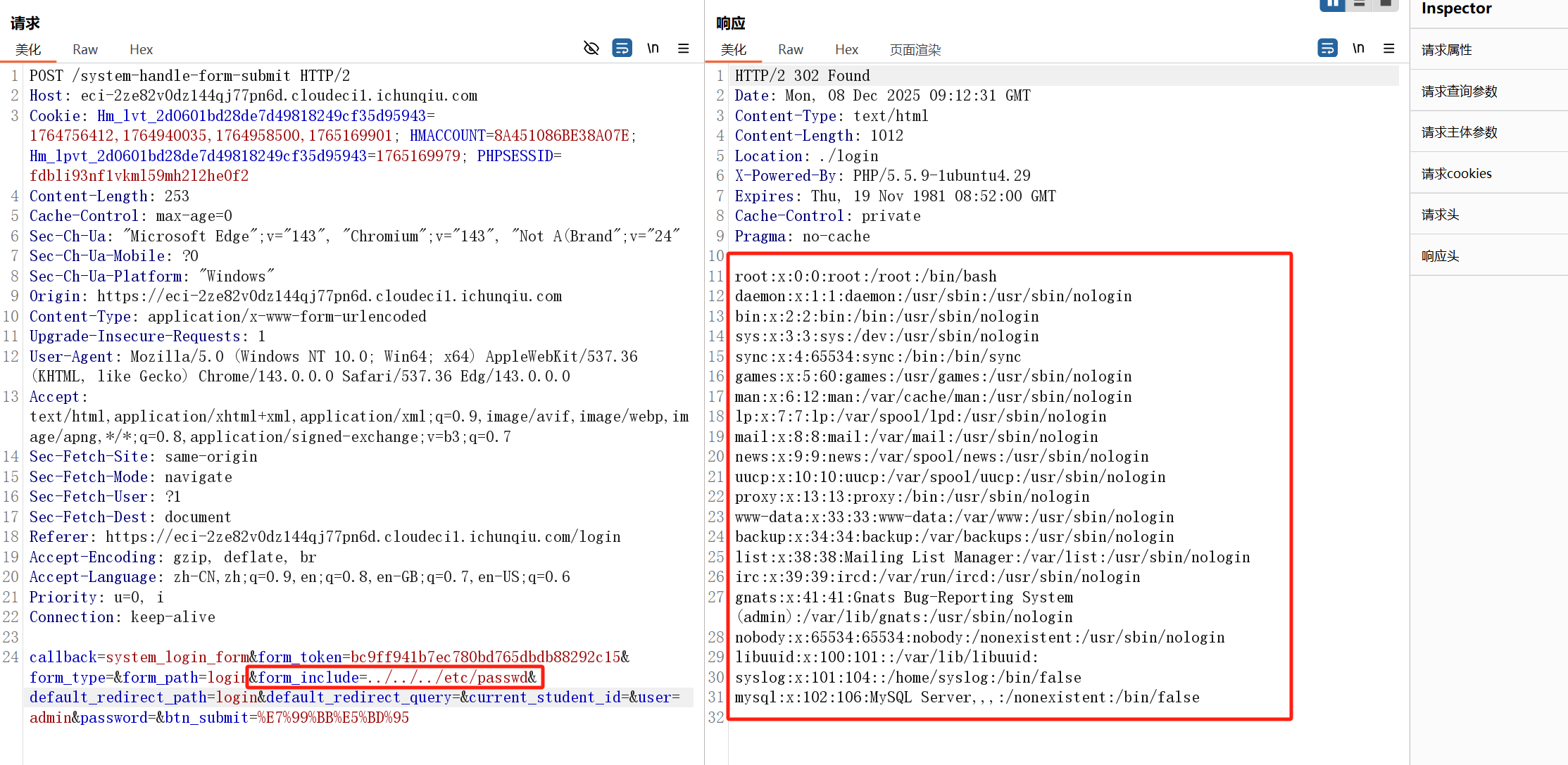Select combined single-pane layout icon
The height and width of the screenshot is (765, 1568).
[1386, 4]
